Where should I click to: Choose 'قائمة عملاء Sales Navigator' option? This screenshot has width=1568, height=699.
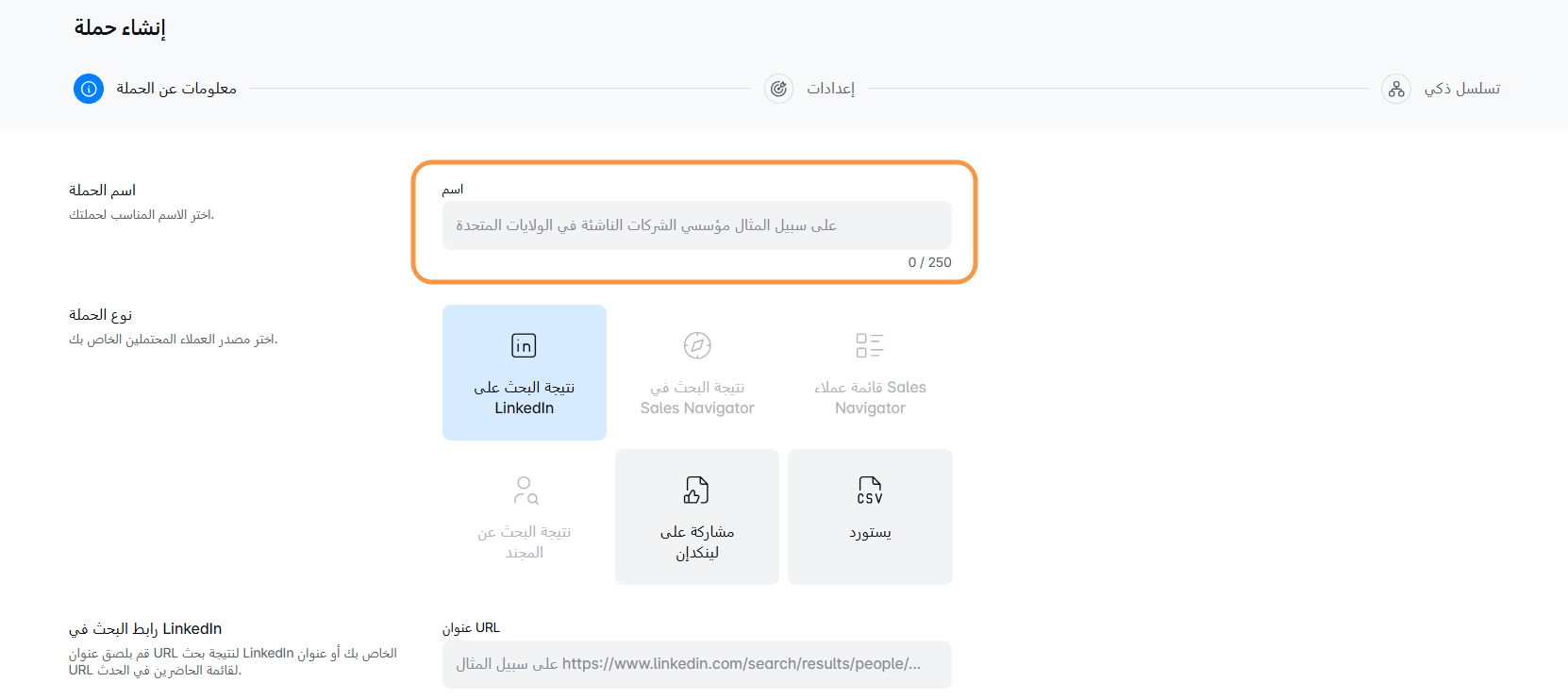pos(870,397)
